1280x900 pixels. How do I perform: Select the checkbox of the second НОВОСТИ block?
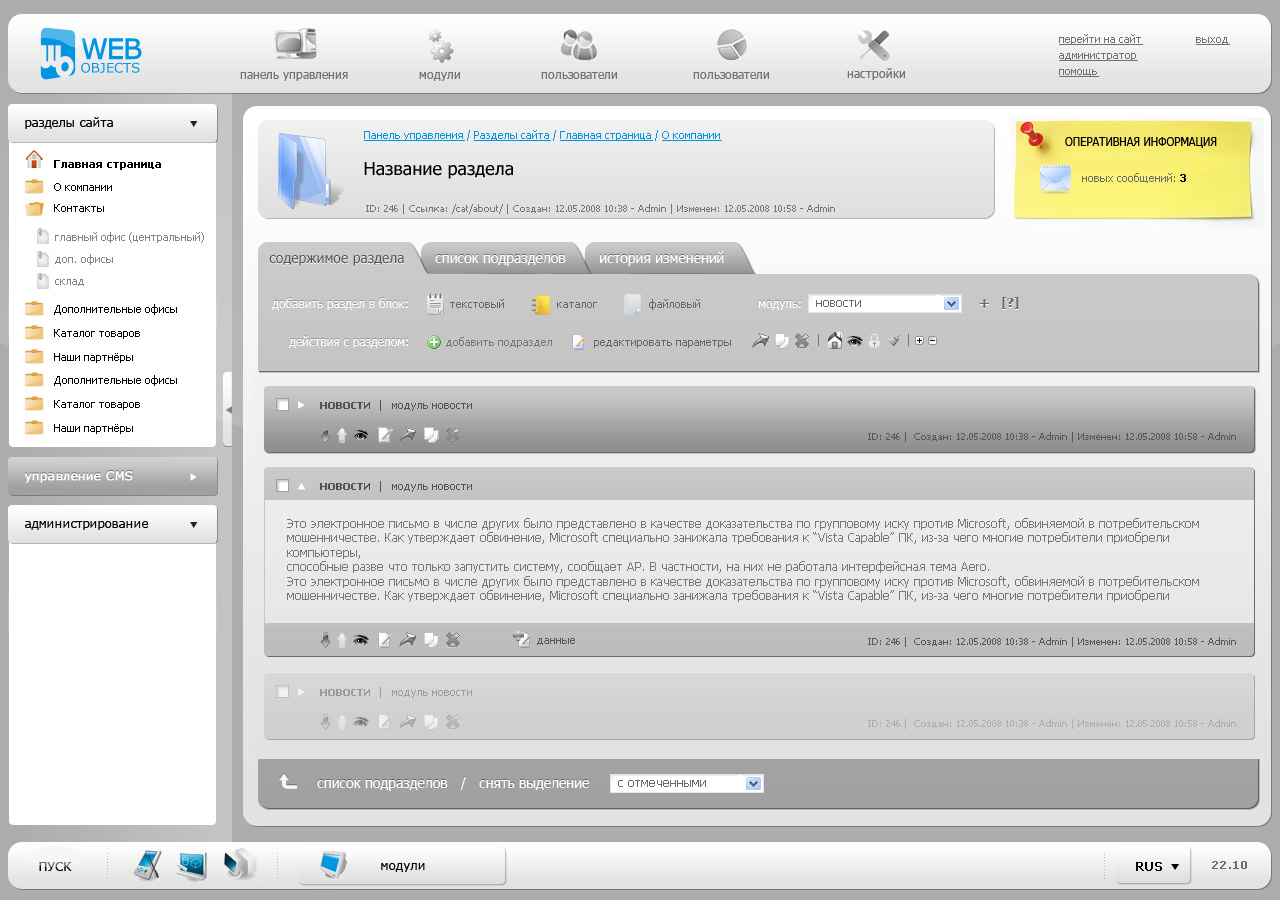[x=281, y=486]
